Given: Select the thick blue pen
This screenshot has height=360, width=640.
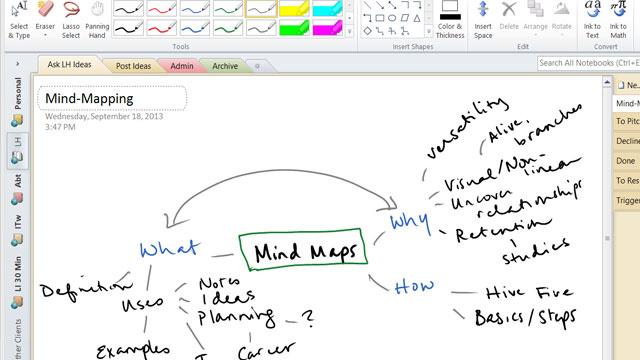Looking at the screenshot, I should [x=195, y=29].
